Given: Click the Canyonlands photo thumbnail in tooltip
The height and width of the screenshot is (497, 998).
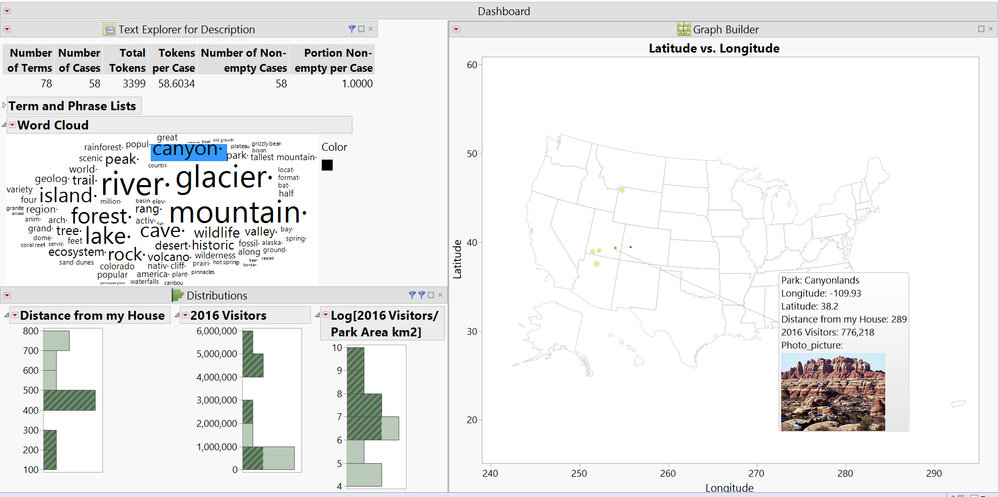Looking at the screenshot, I should [x=833, y=392].
